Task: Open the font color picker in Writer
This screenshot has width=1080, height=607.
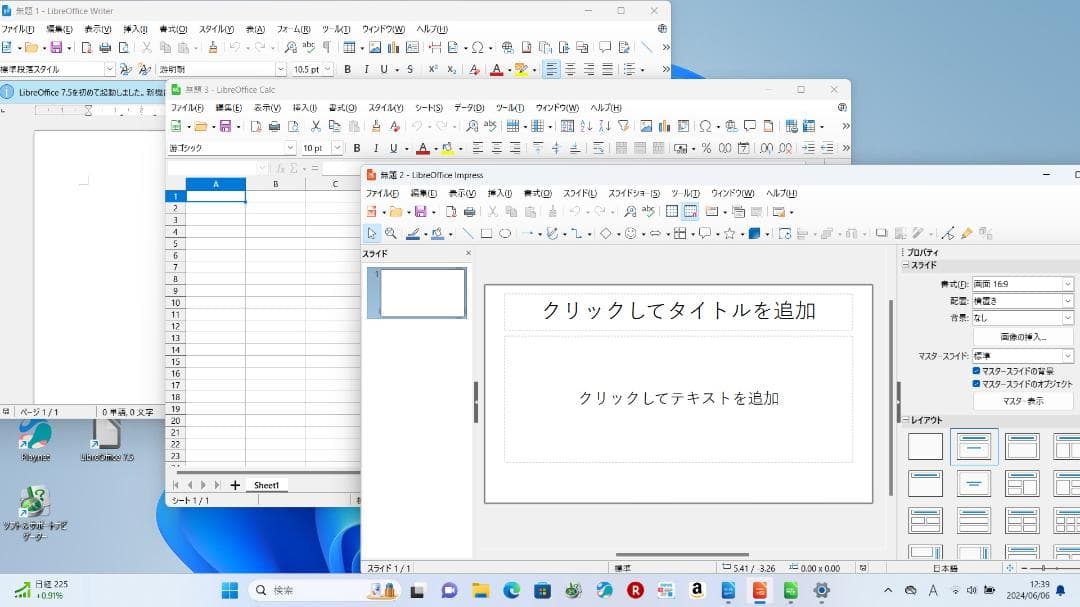Action: tap(508, 69)
